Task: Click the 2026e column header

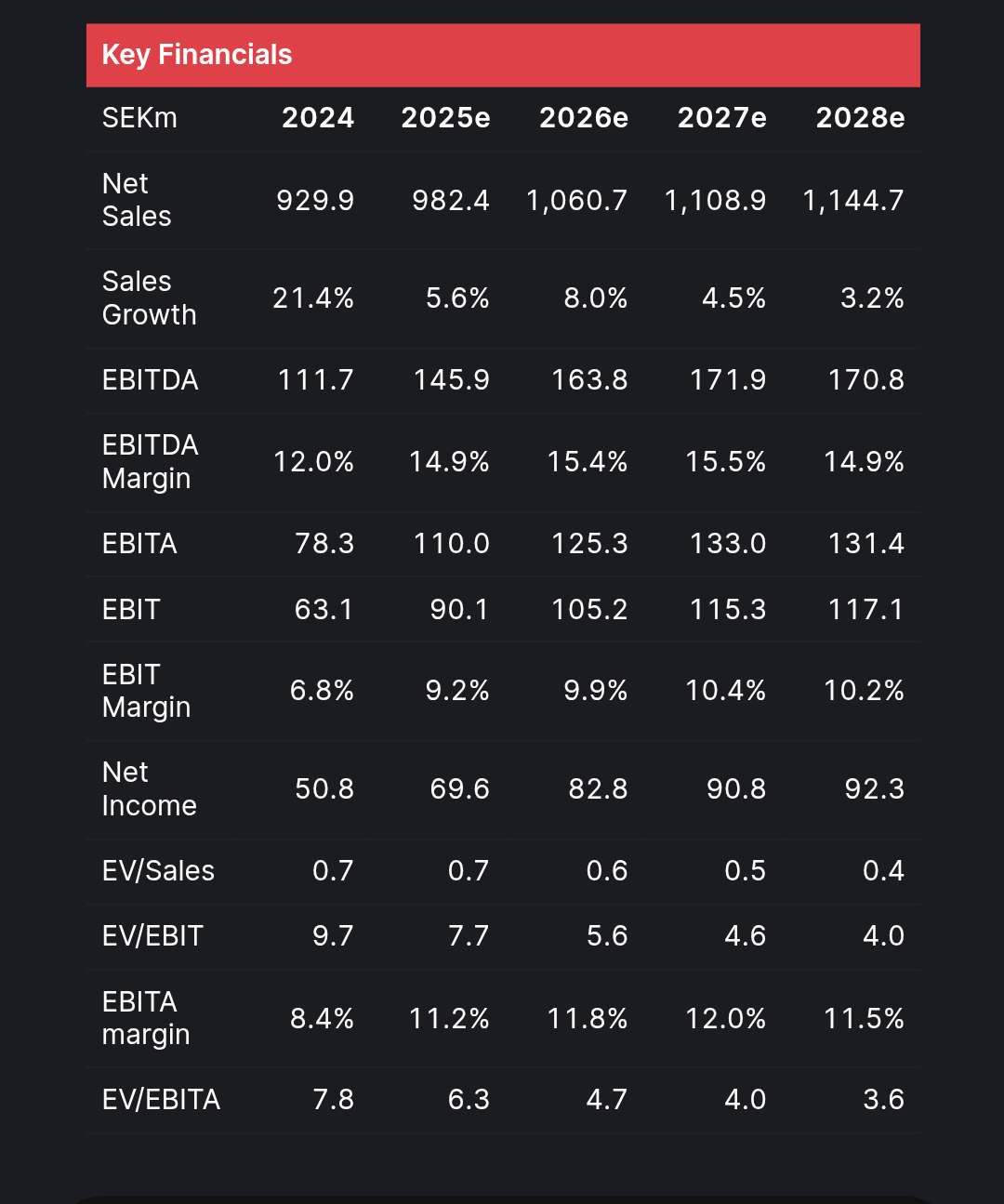Action: tap(583, 118)
